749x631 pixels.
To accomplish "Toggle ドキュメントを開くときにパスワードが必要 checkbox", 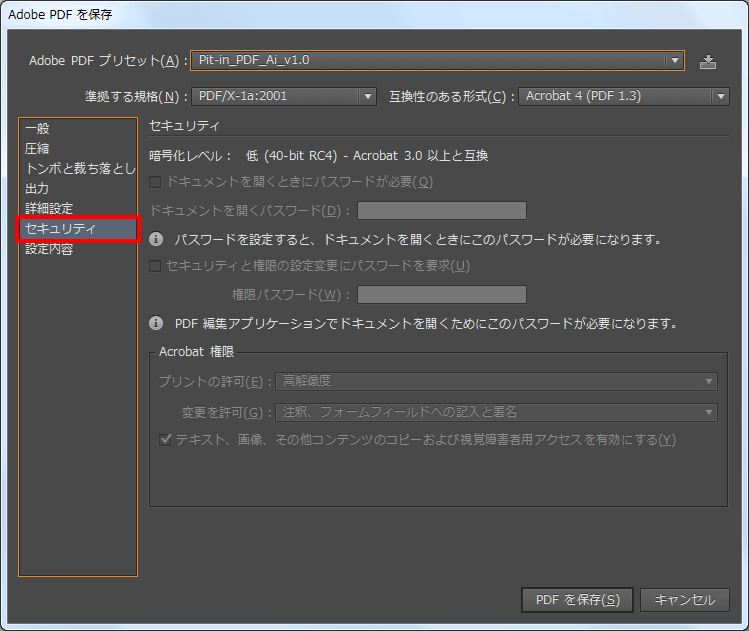I will coord(156,182).
